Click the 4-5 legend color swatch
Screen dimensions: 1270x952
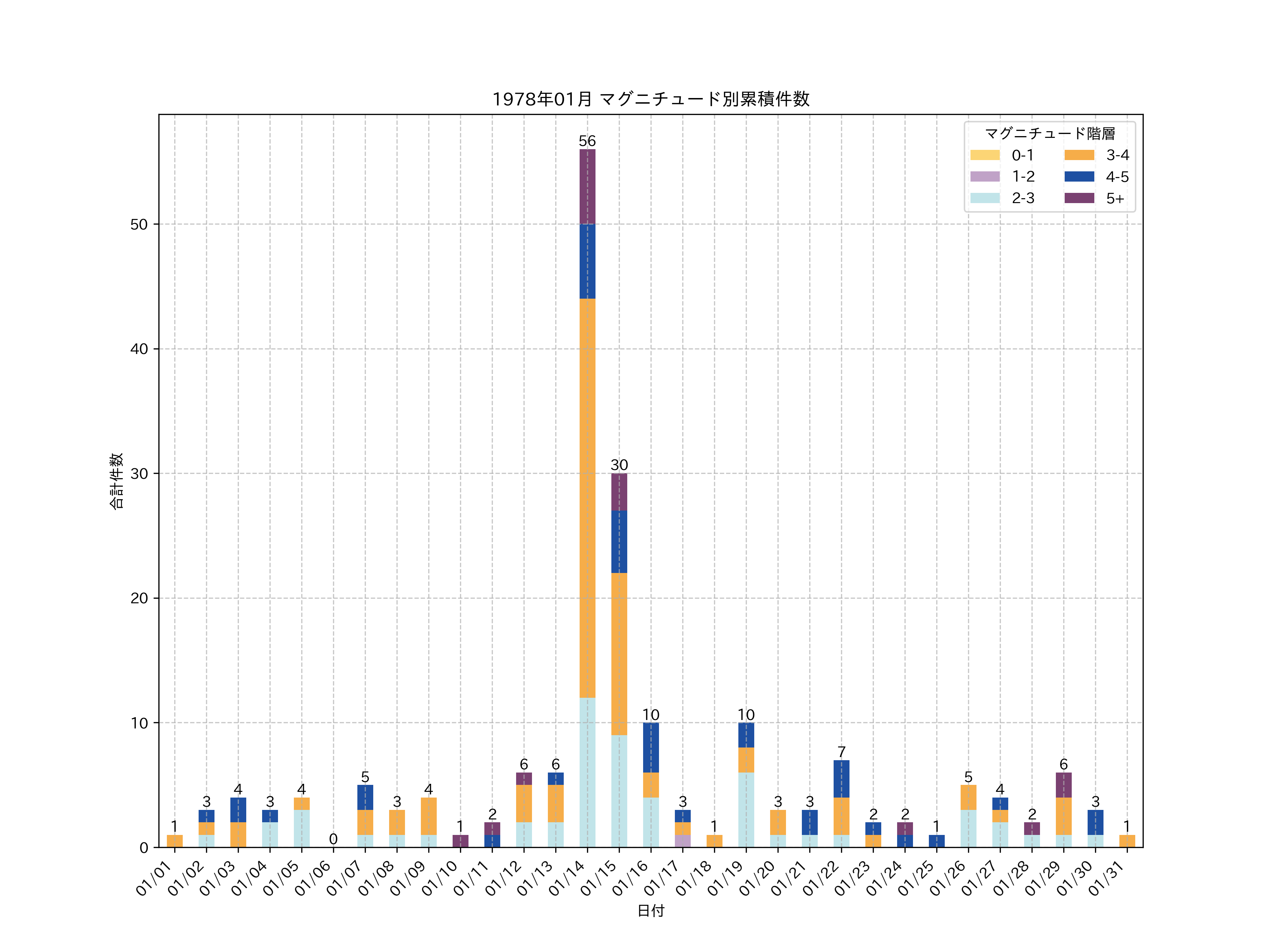(1079, 177)
